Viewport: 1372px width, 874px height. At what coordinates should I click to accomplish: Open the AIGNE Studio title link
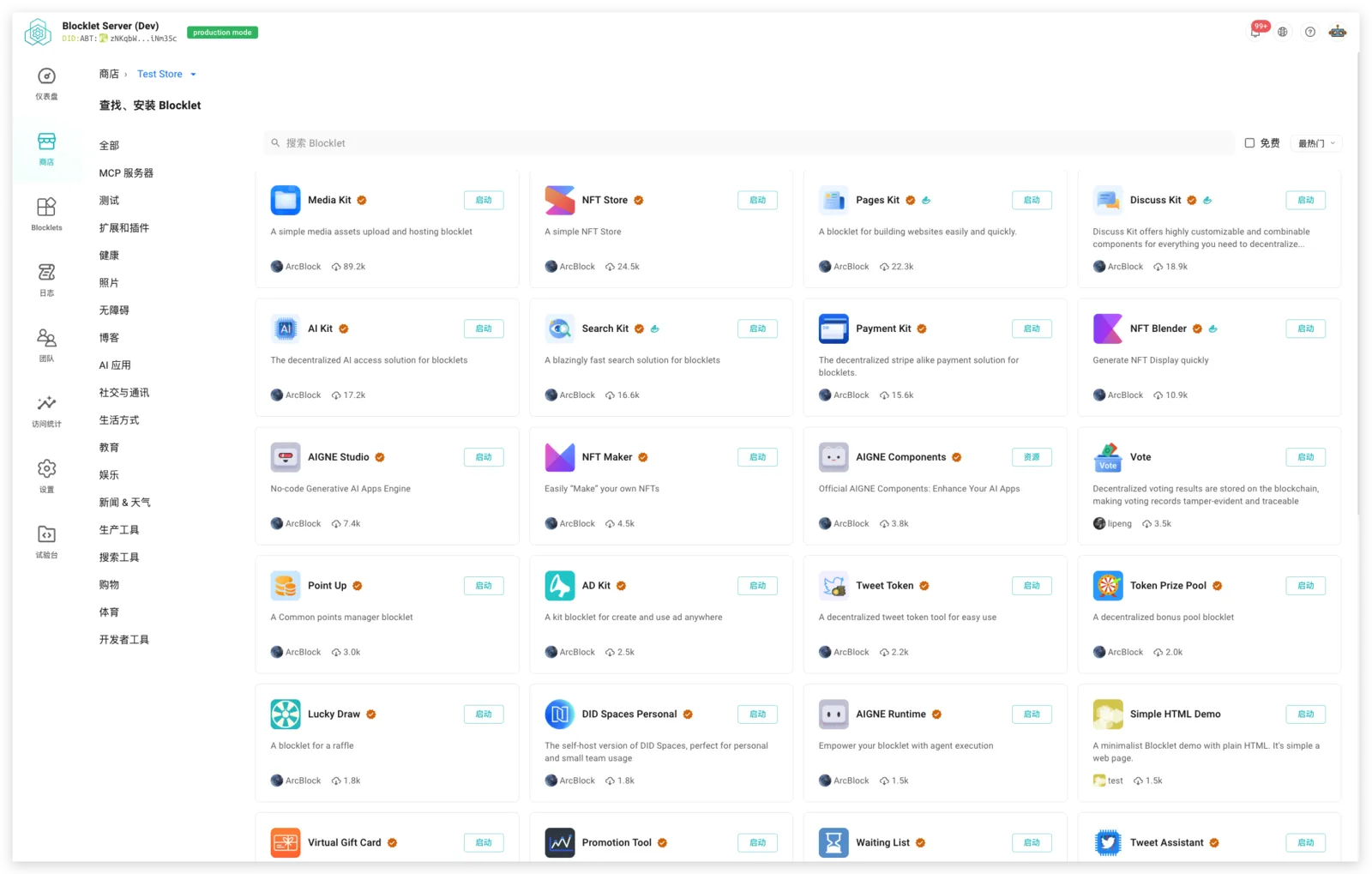tap(339, 457)
